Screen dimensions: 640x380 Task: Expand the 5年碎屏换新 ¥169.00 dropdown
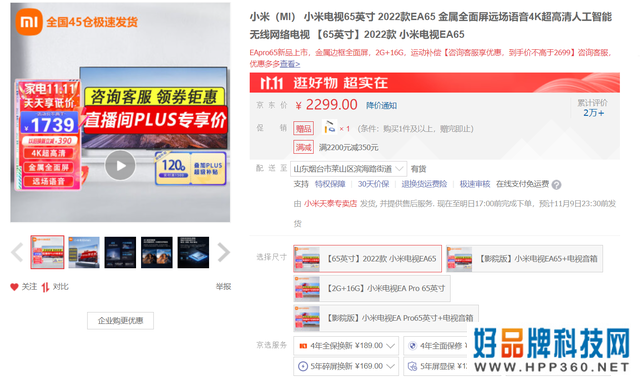pos(346,366)
